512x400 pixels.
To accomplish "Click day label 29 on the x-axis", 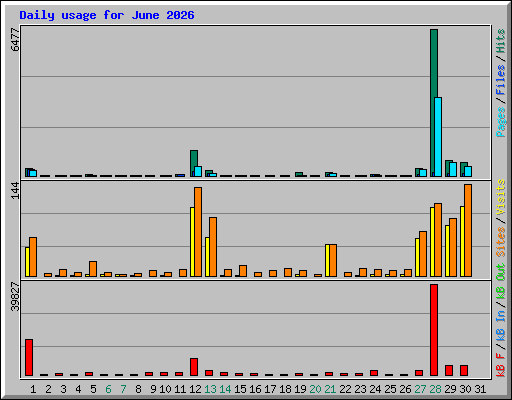I will click(x=450, y=389).
